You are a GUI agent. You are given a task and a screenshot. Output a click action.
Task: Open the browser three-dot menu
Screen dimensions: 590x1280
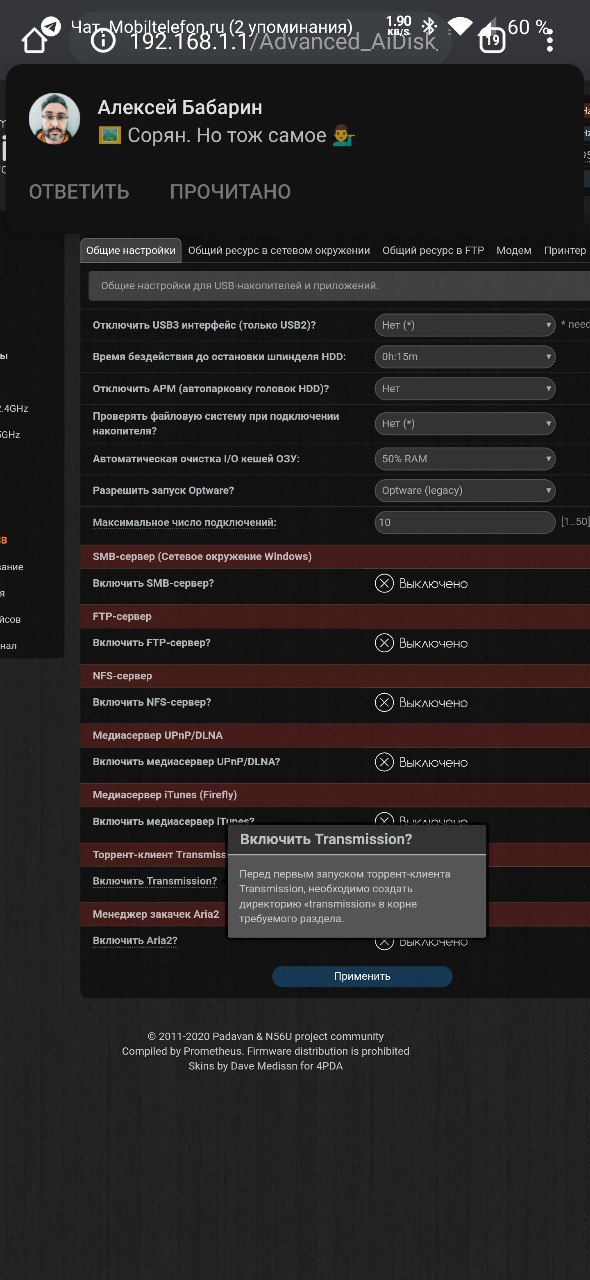click(549, 41)
